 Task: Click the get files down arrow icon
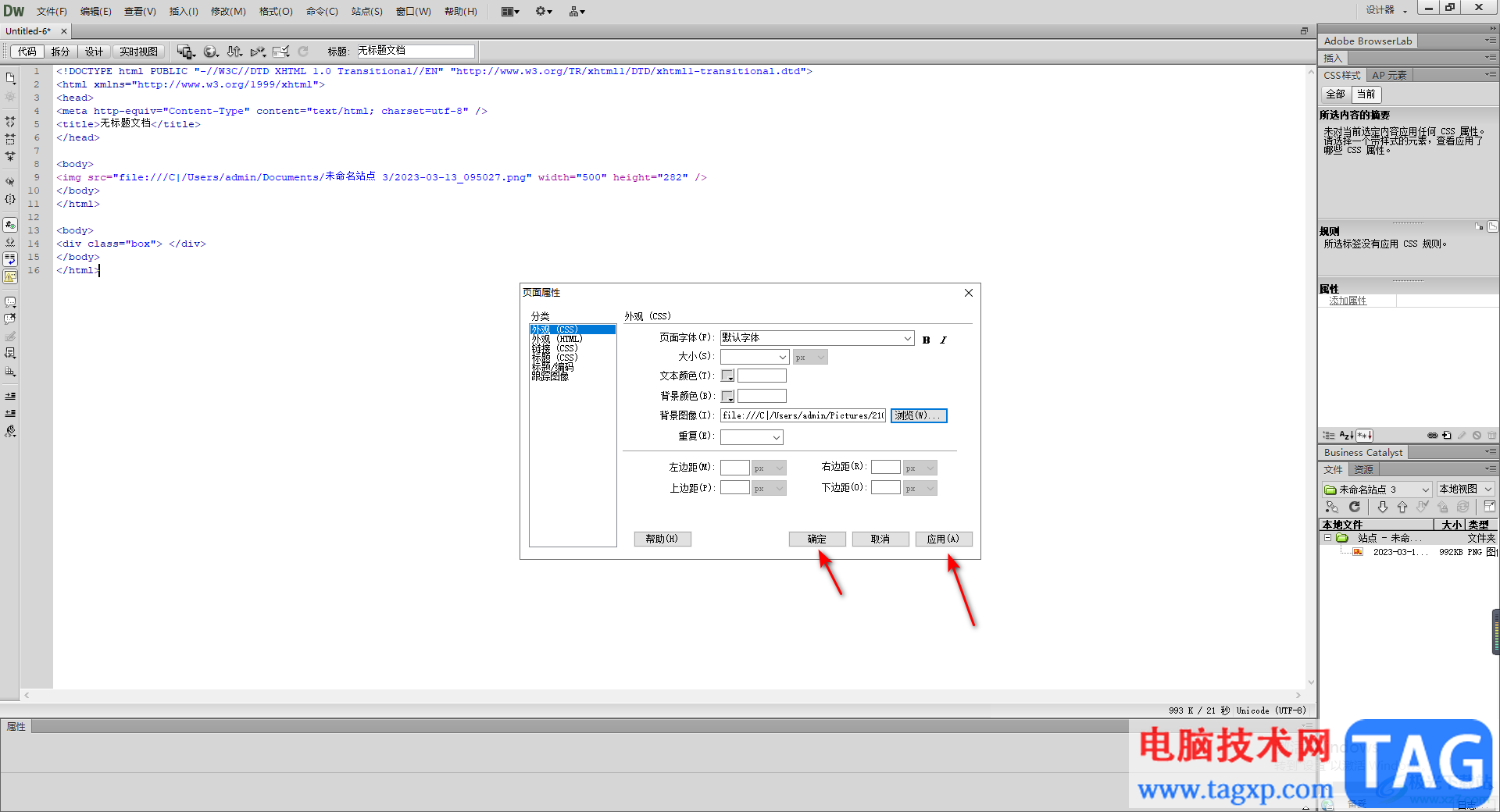tap(1382, 507)
